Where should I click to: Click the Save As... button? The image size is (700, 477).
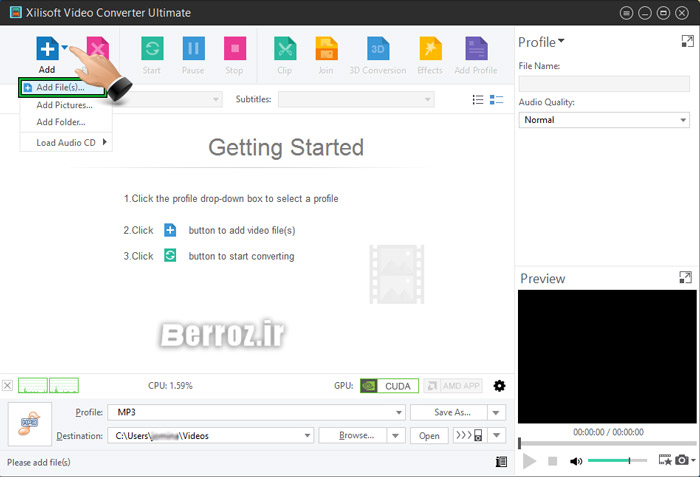point(452,412)
